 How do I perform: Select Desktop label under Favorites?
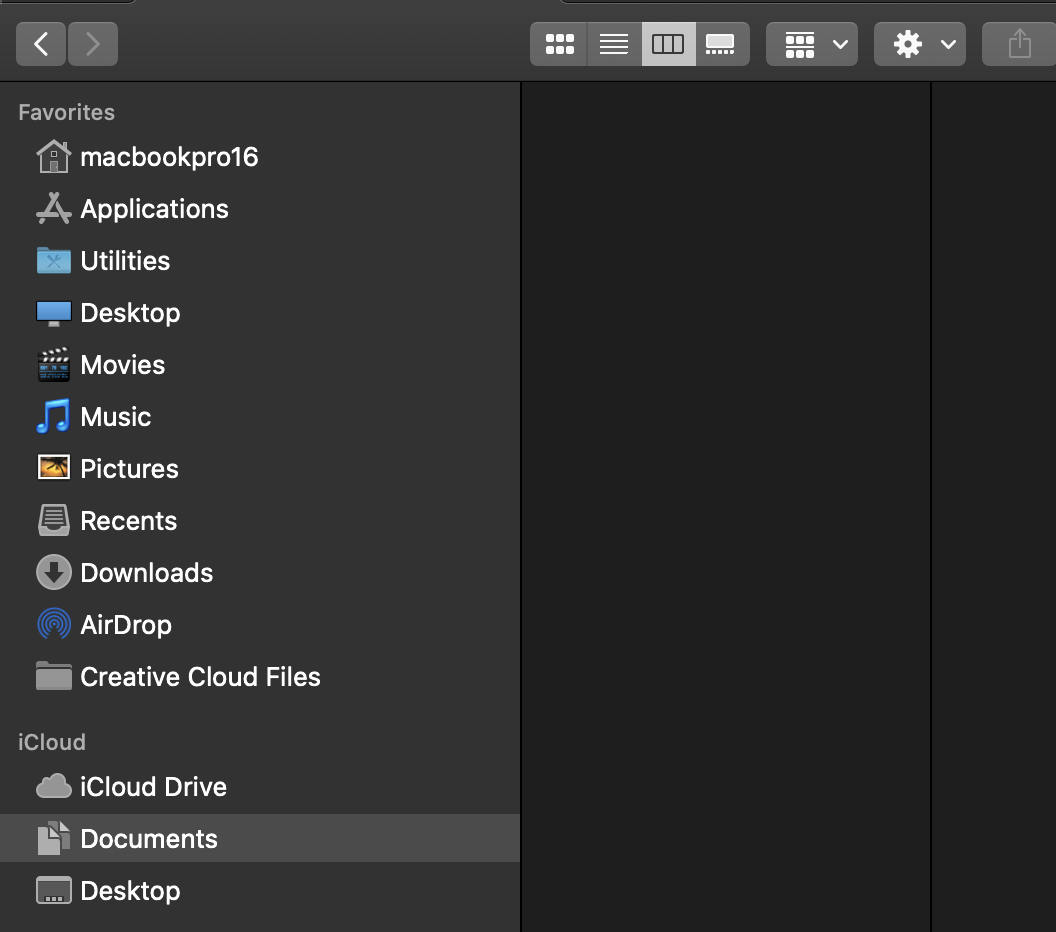pyautogui.click(x=131, y=313)
